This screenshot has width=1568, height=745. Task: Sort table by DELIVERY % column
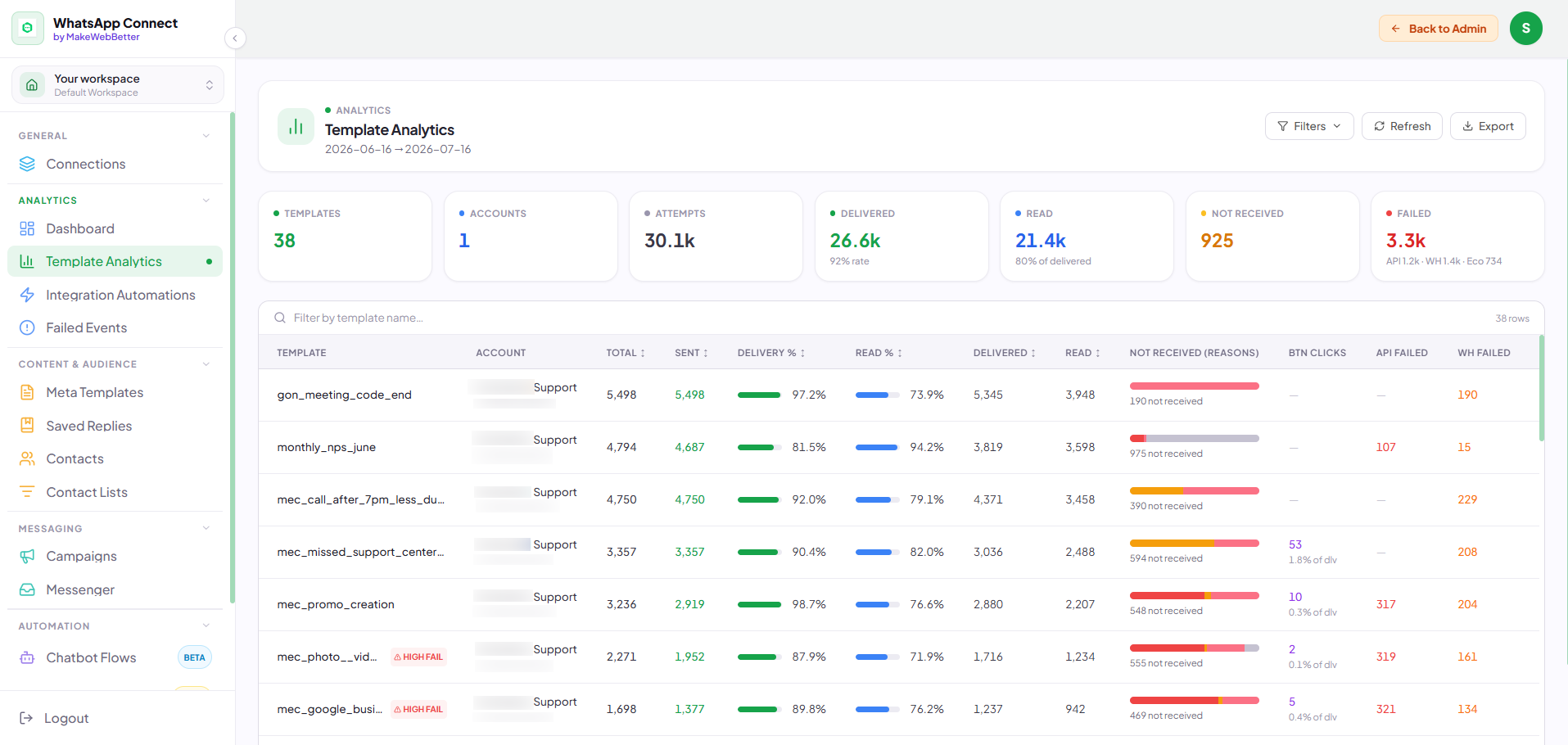click(x=771, y=353)
